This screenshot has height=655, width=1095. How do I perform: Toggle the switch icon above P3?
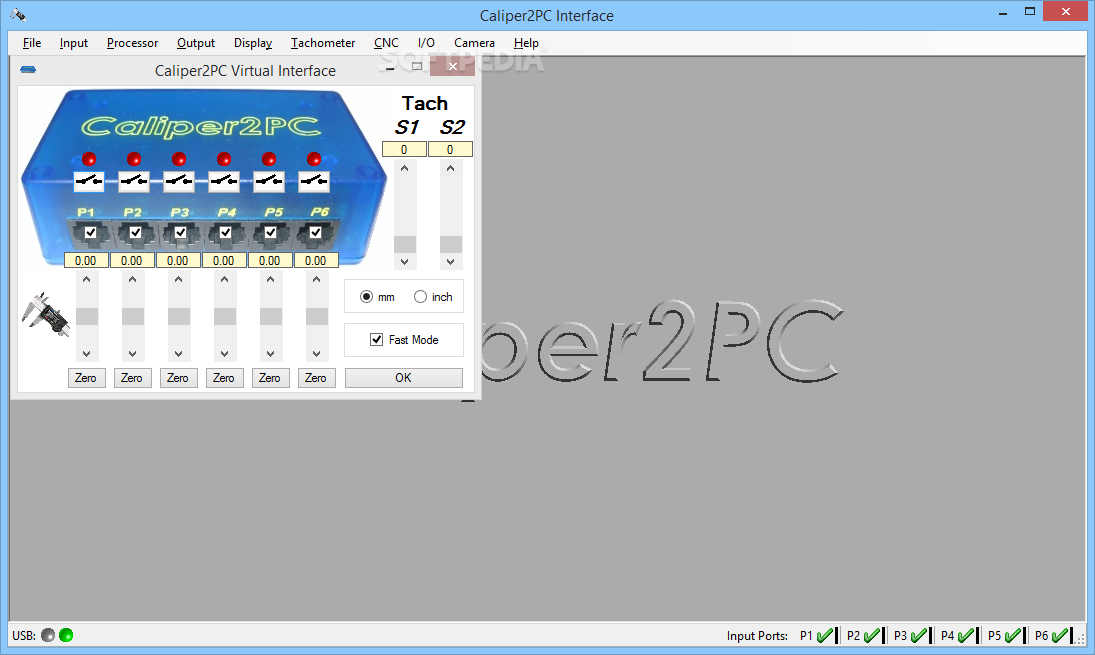pyautogui.click(x=179, y=182)
